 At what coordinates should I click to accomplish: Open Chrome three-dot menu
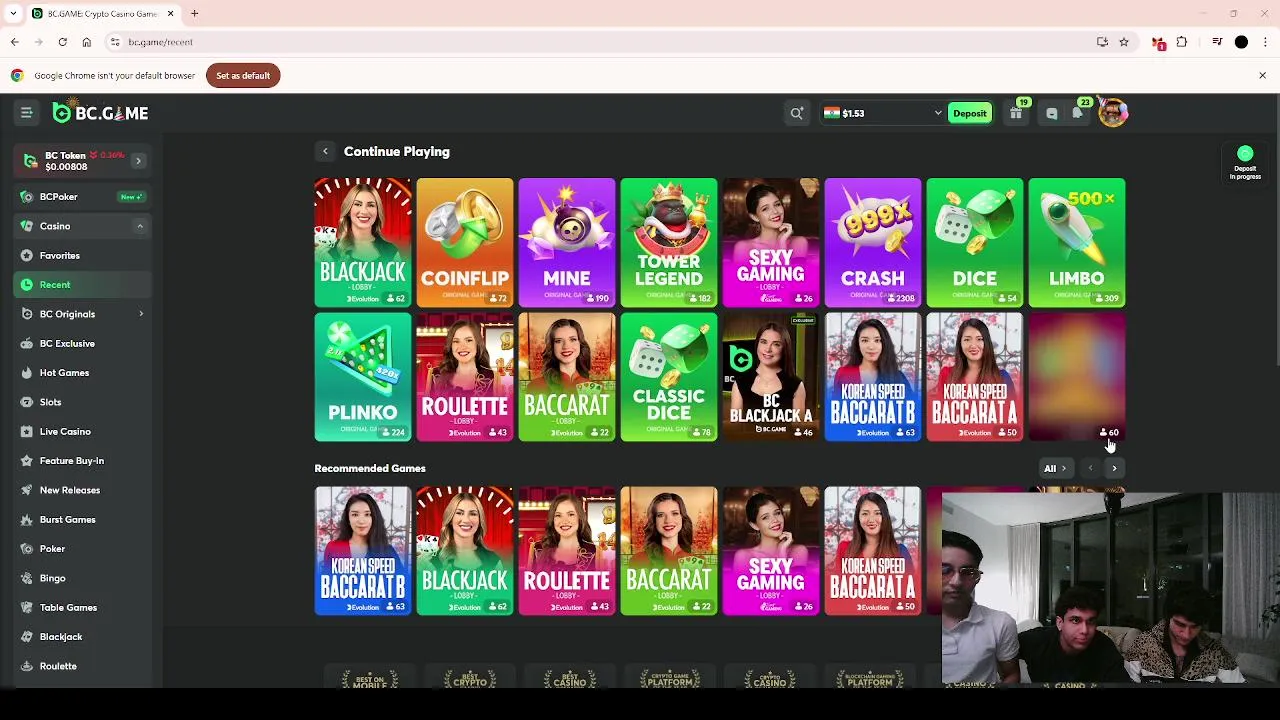1265,42
